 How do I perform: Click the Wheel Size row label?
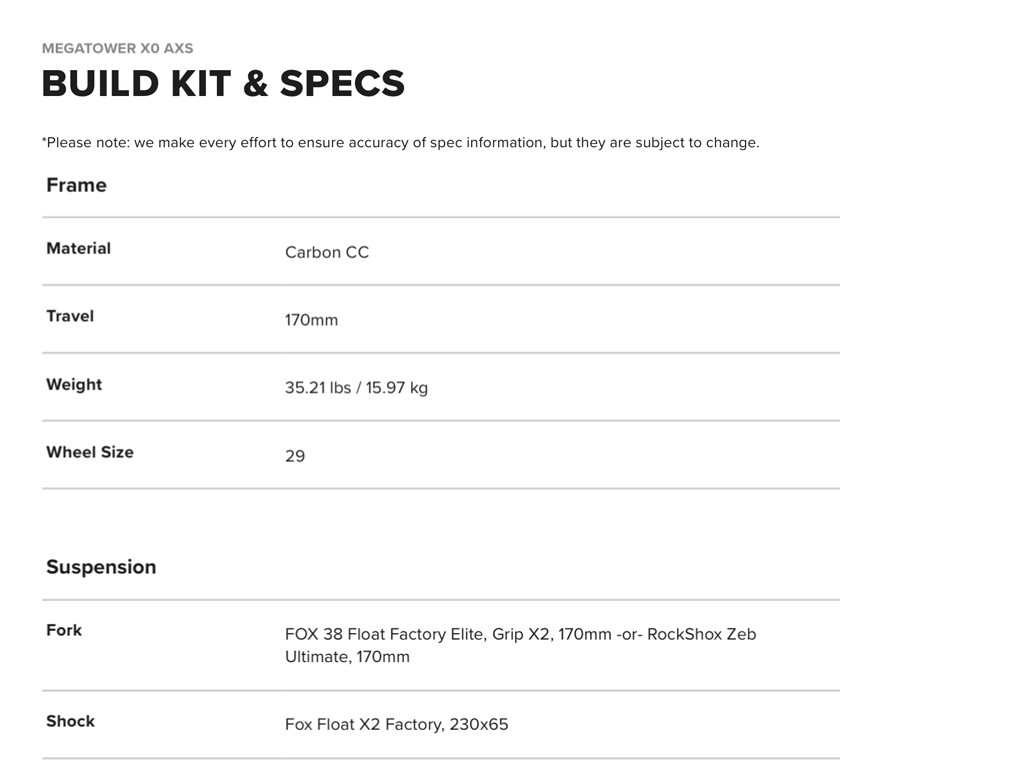[x=90, y=452]
